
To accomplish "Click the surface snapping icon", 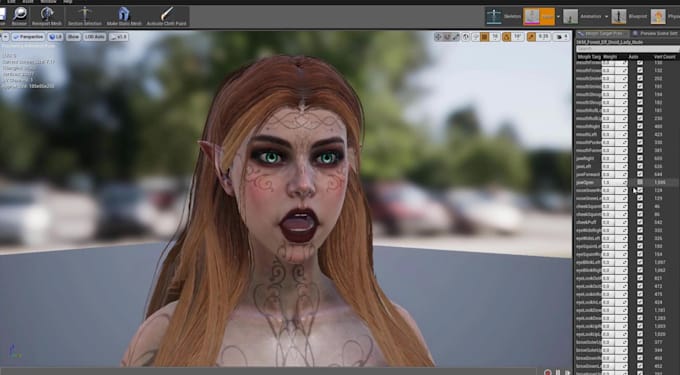I will click(476, 37).
